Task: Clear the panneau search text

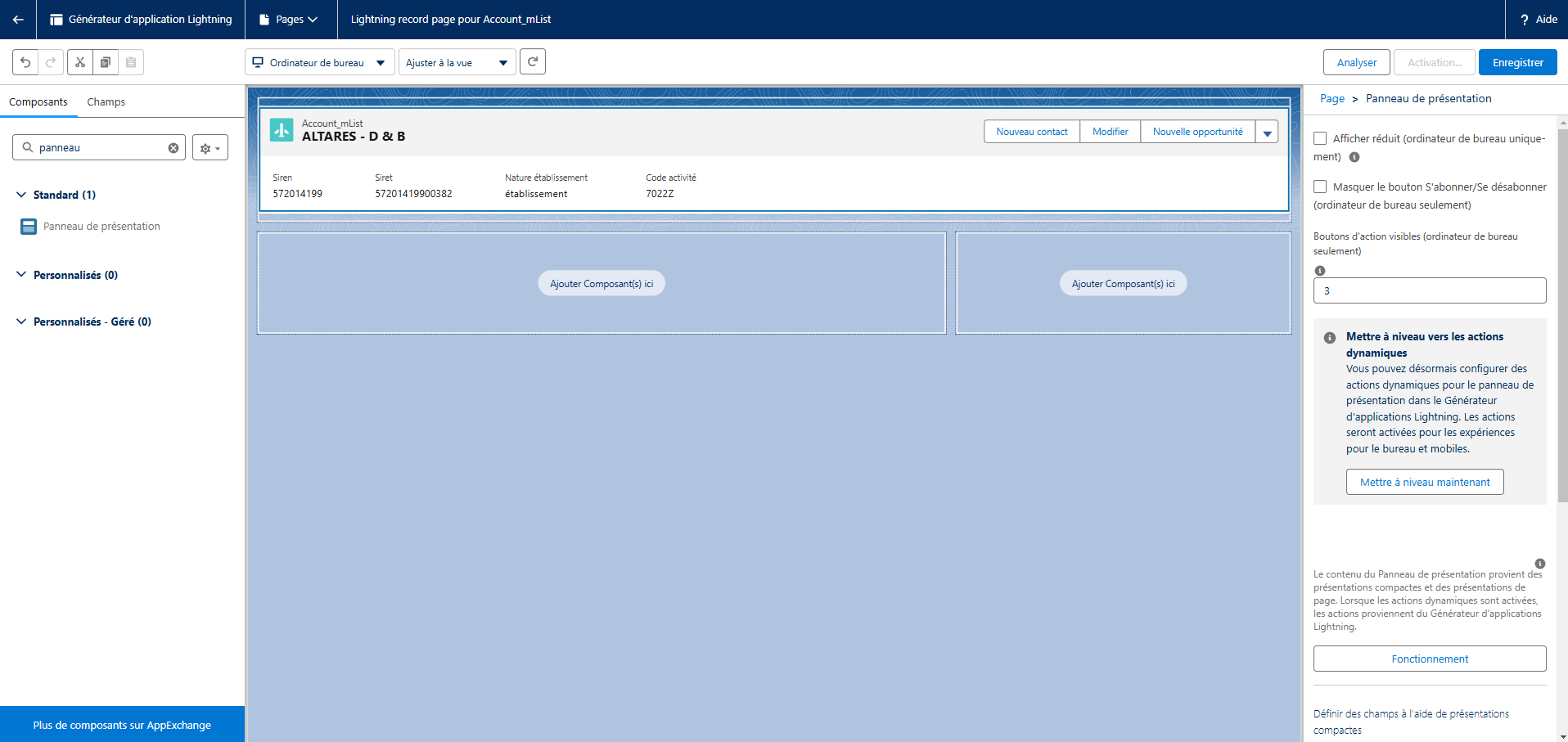Action: click(x=173, y=148)
